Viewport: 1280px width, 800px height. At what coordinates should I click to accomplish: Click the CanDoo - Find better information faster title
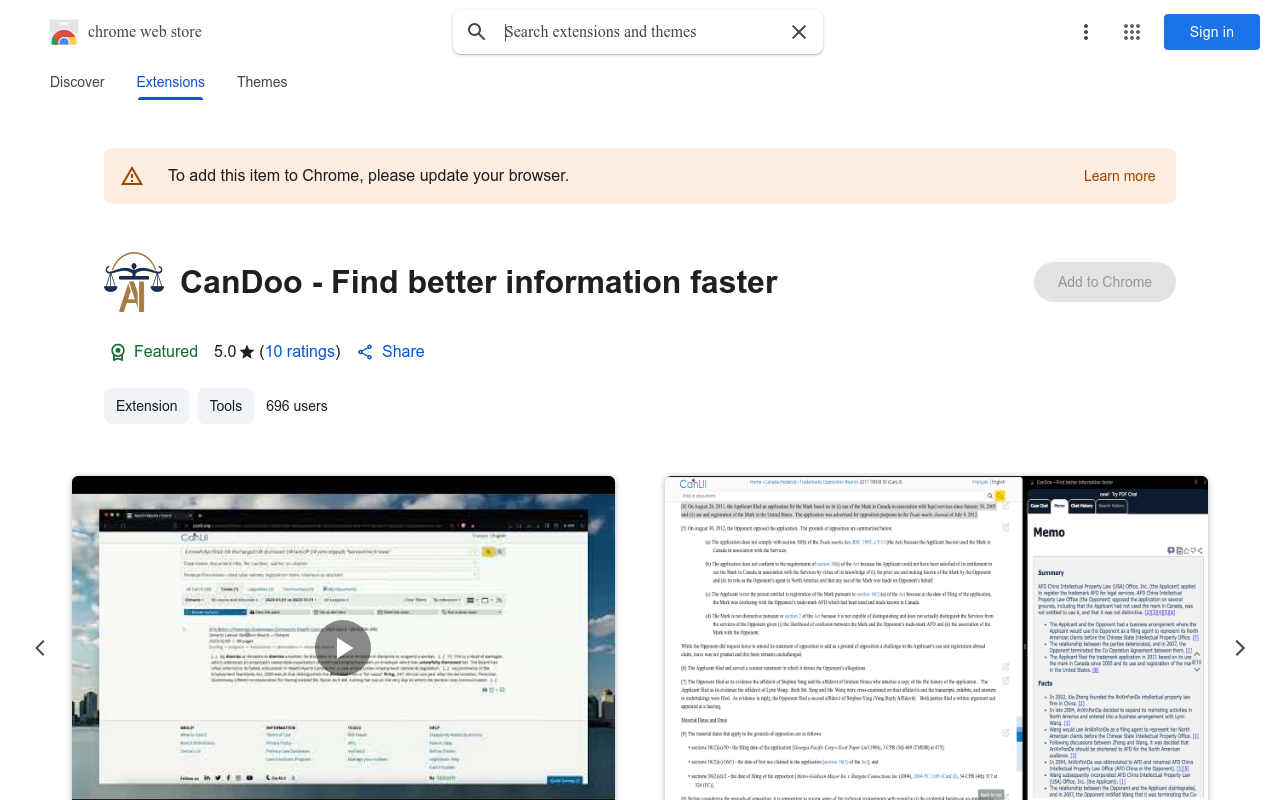(x=479, y=282)
